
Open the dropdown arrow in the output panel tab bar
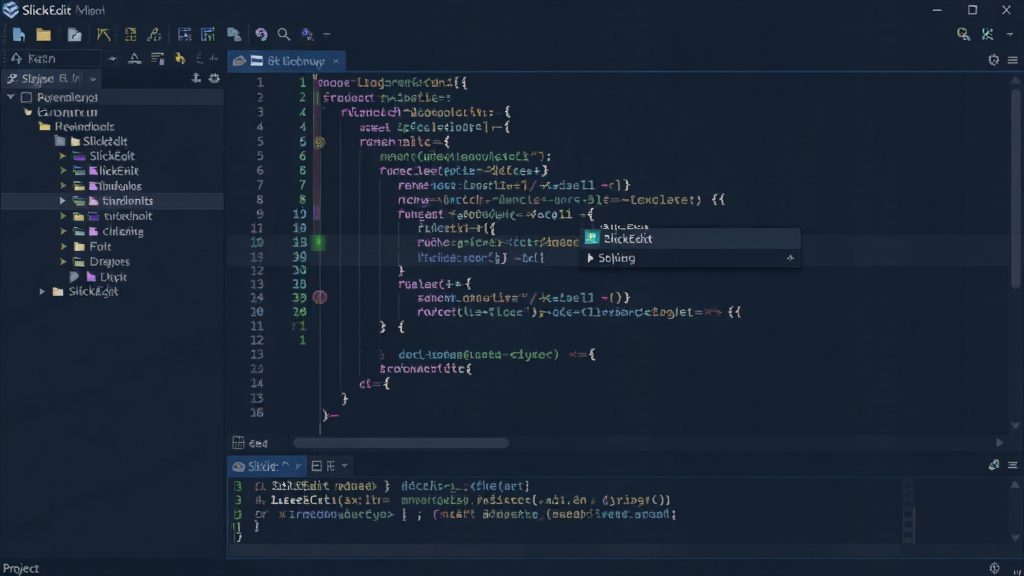(x=345, y=466)
